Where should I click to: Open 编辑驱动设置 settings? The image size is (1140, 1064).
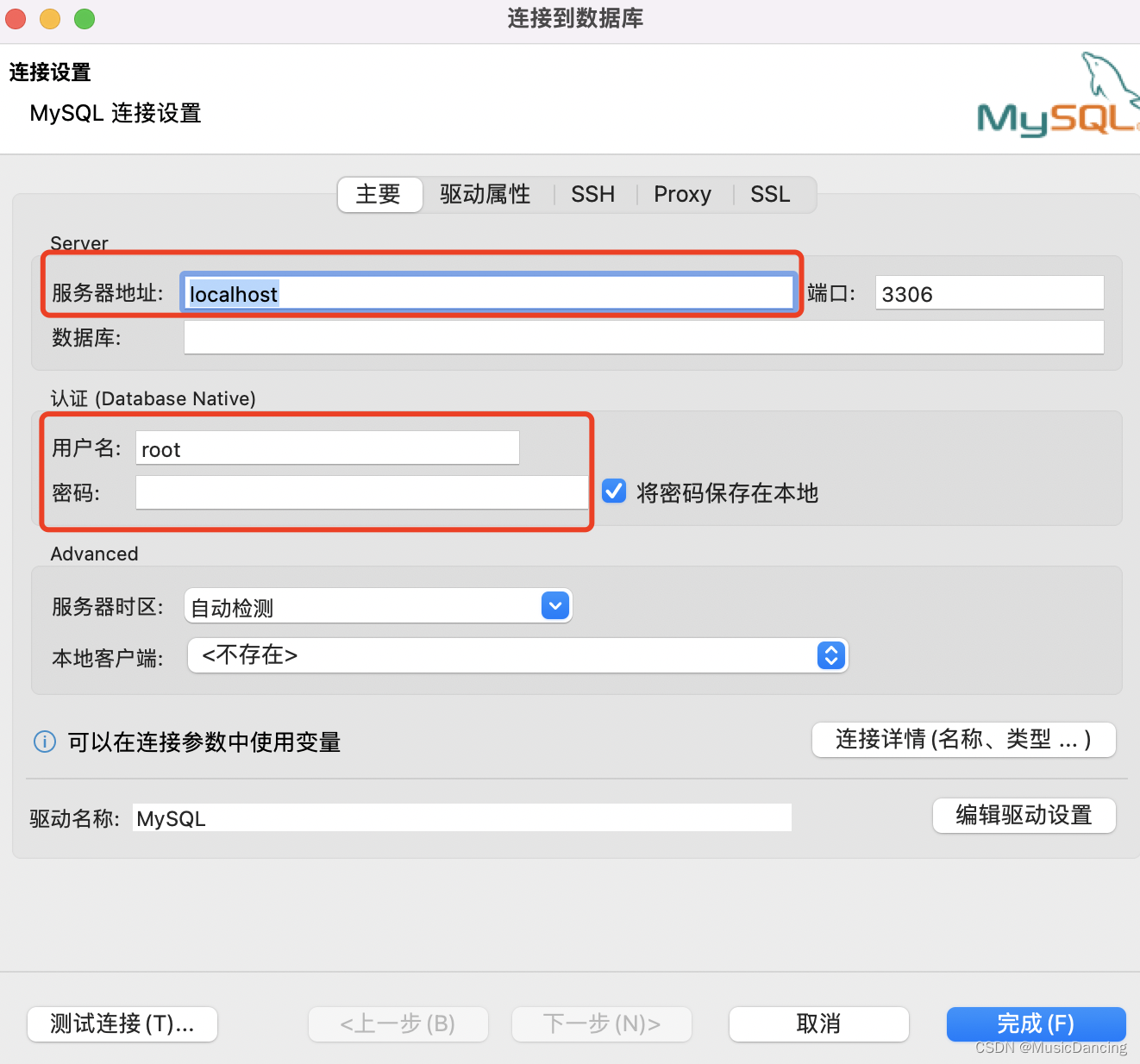click(1024, 816)
